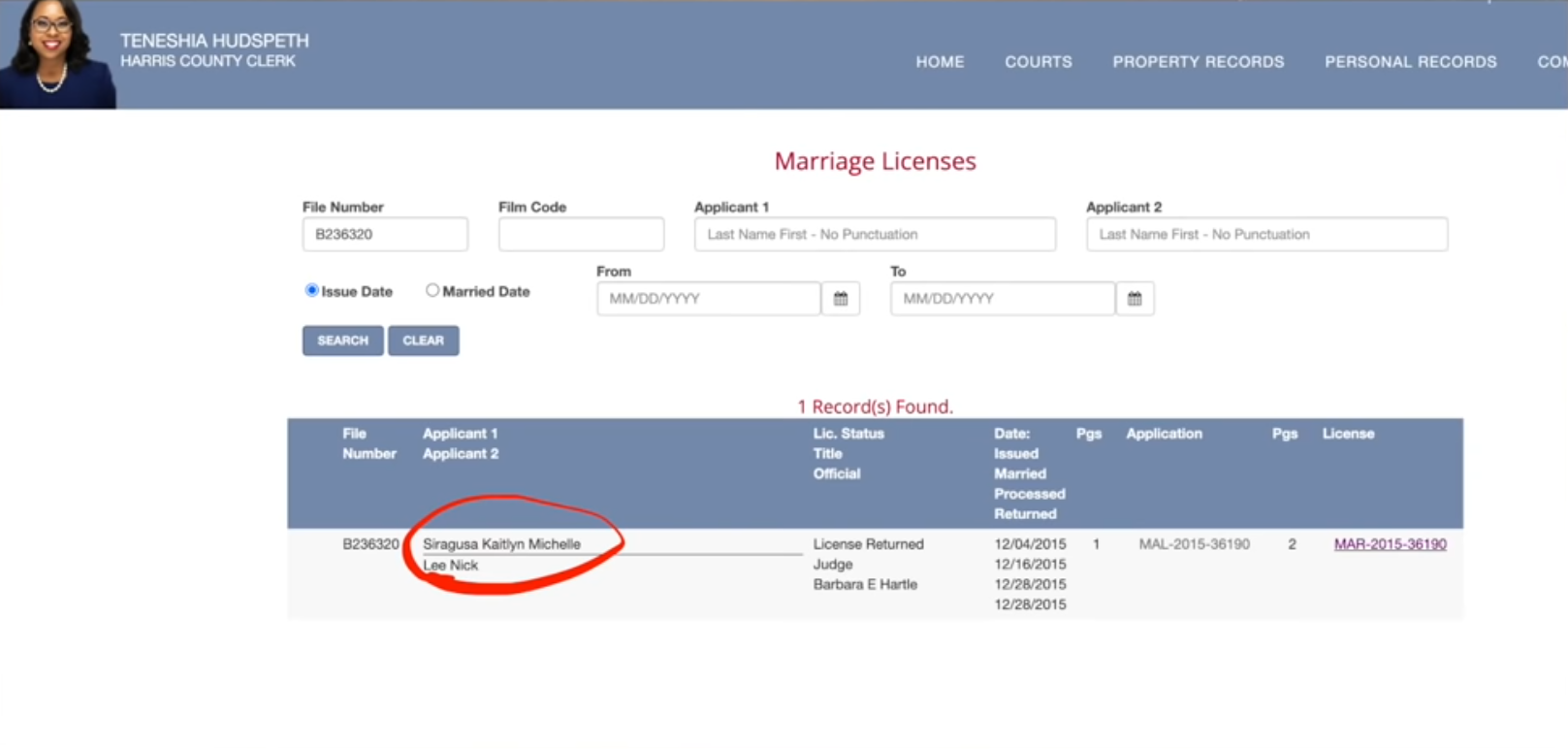Select issued date 12/04/2015

click(1030, 544)
